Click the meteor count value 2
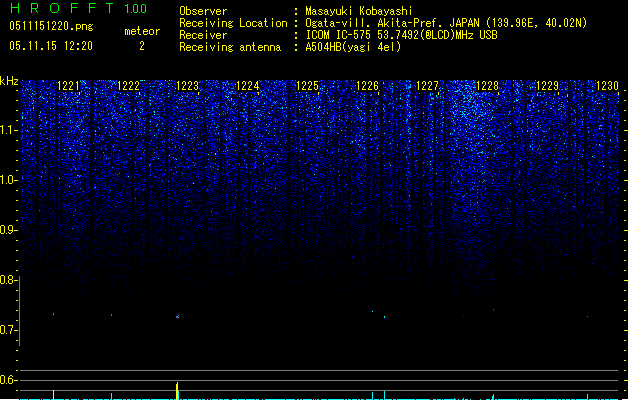 [x=142, y=46]
